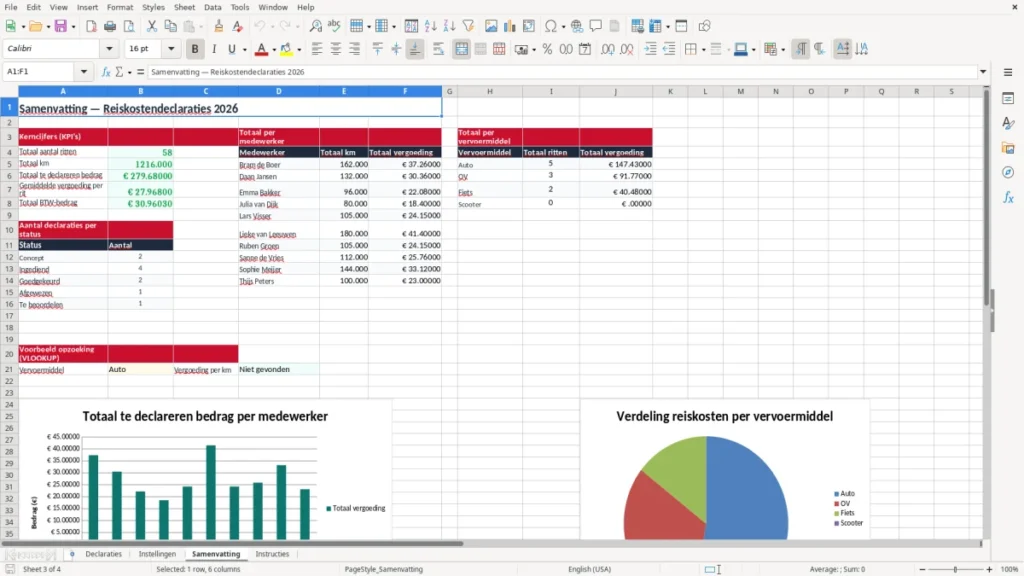Open the sidebar Navigator compass icon
Image resolution: width=1024 pixels, height=576 pixels.
1008,172
